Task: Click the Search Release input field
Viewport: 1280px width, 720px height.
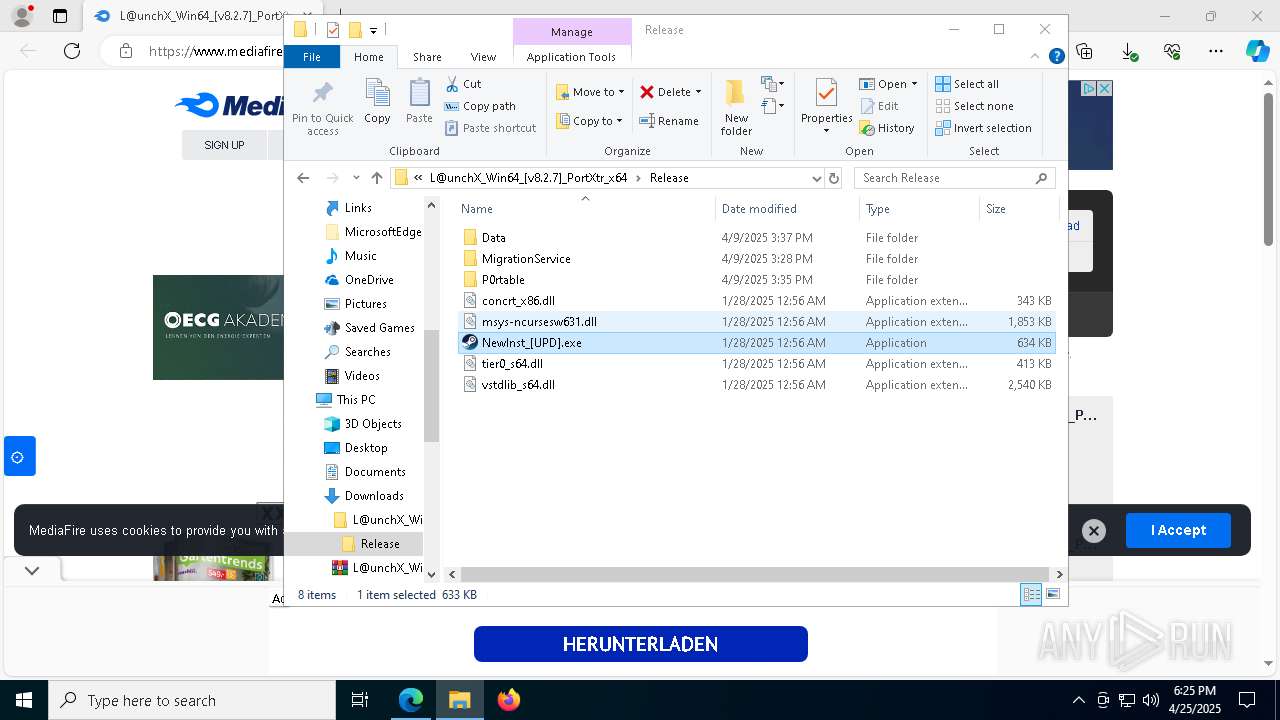Action: tap(946, 178)
